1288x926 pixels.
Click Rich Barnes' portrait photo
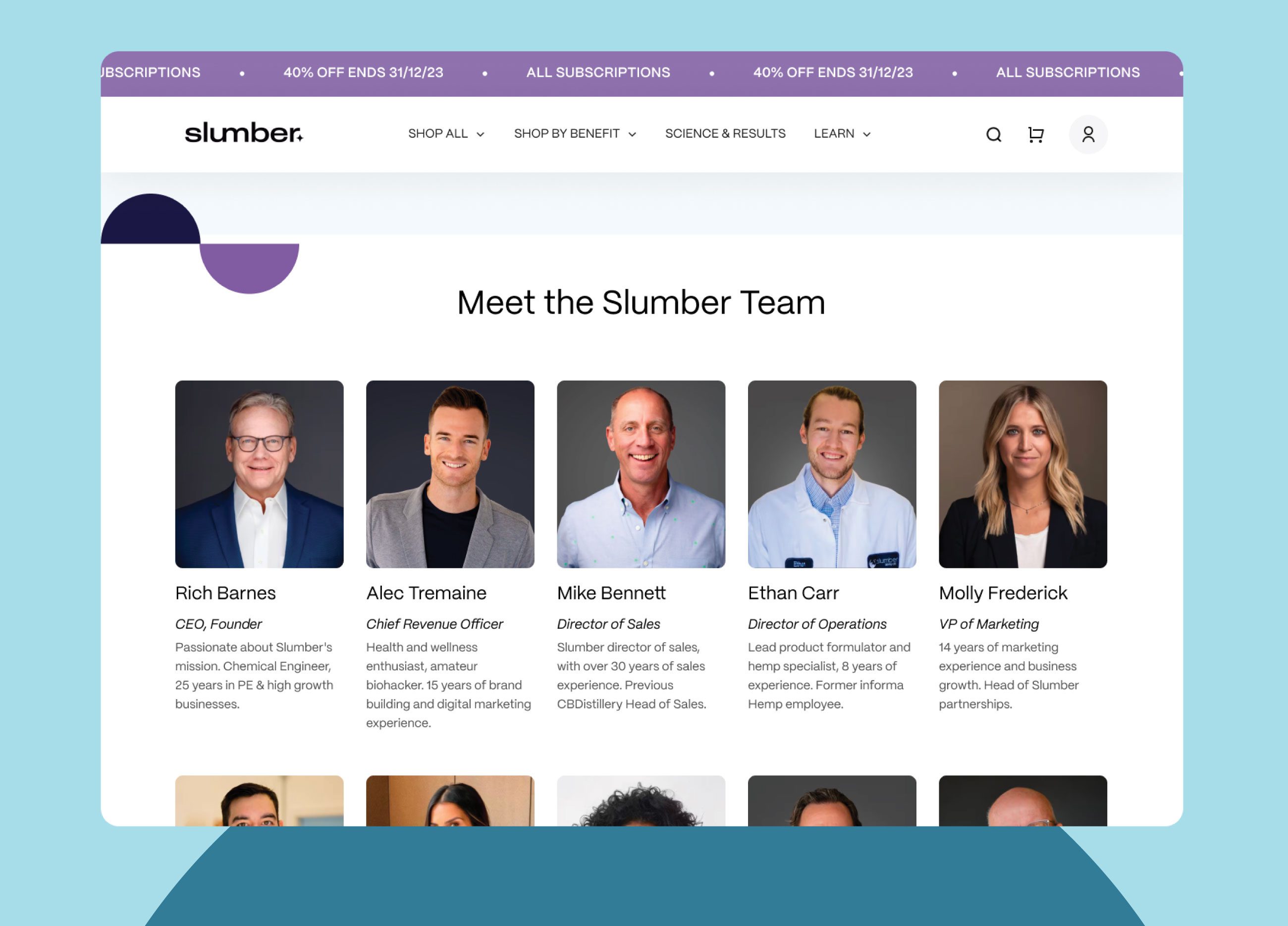click(x=259, y=474)
